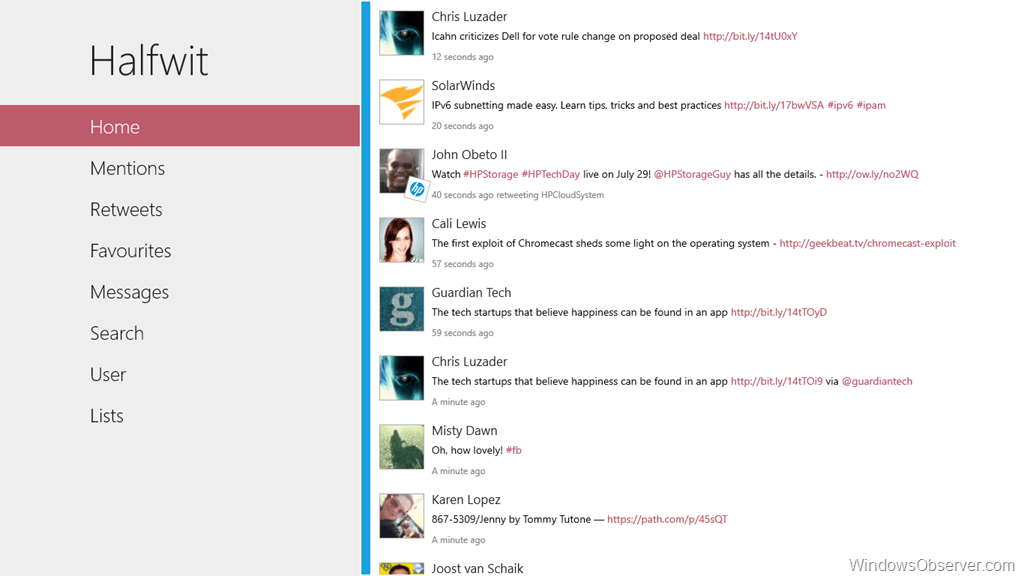Open link http://bit.ly/17bwVSA
Image resolution: width=1024 pixels, height=576 pixels.
[x=774, y=105]
